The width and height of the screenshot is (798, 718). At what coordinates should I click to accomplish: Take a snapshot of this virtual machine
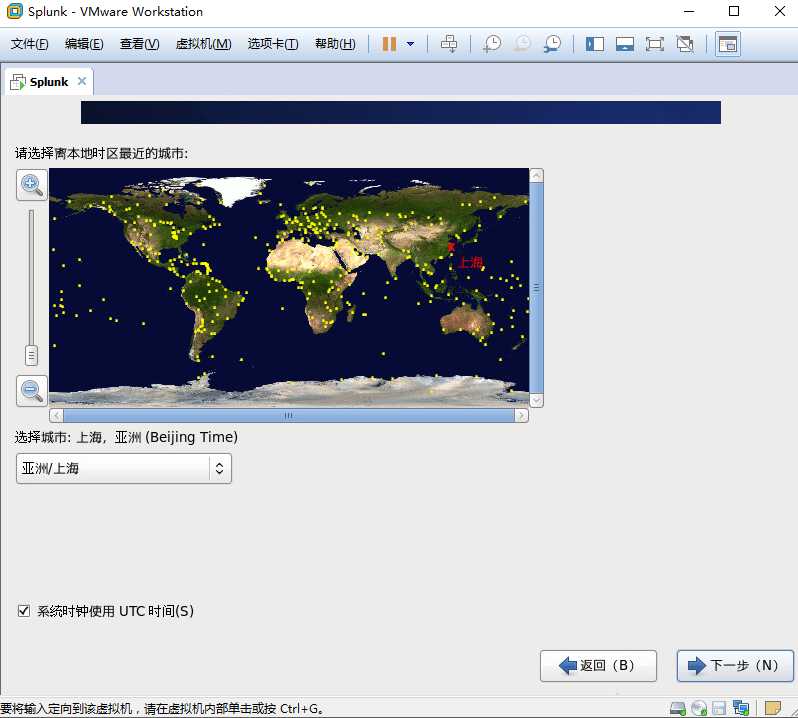492,44
